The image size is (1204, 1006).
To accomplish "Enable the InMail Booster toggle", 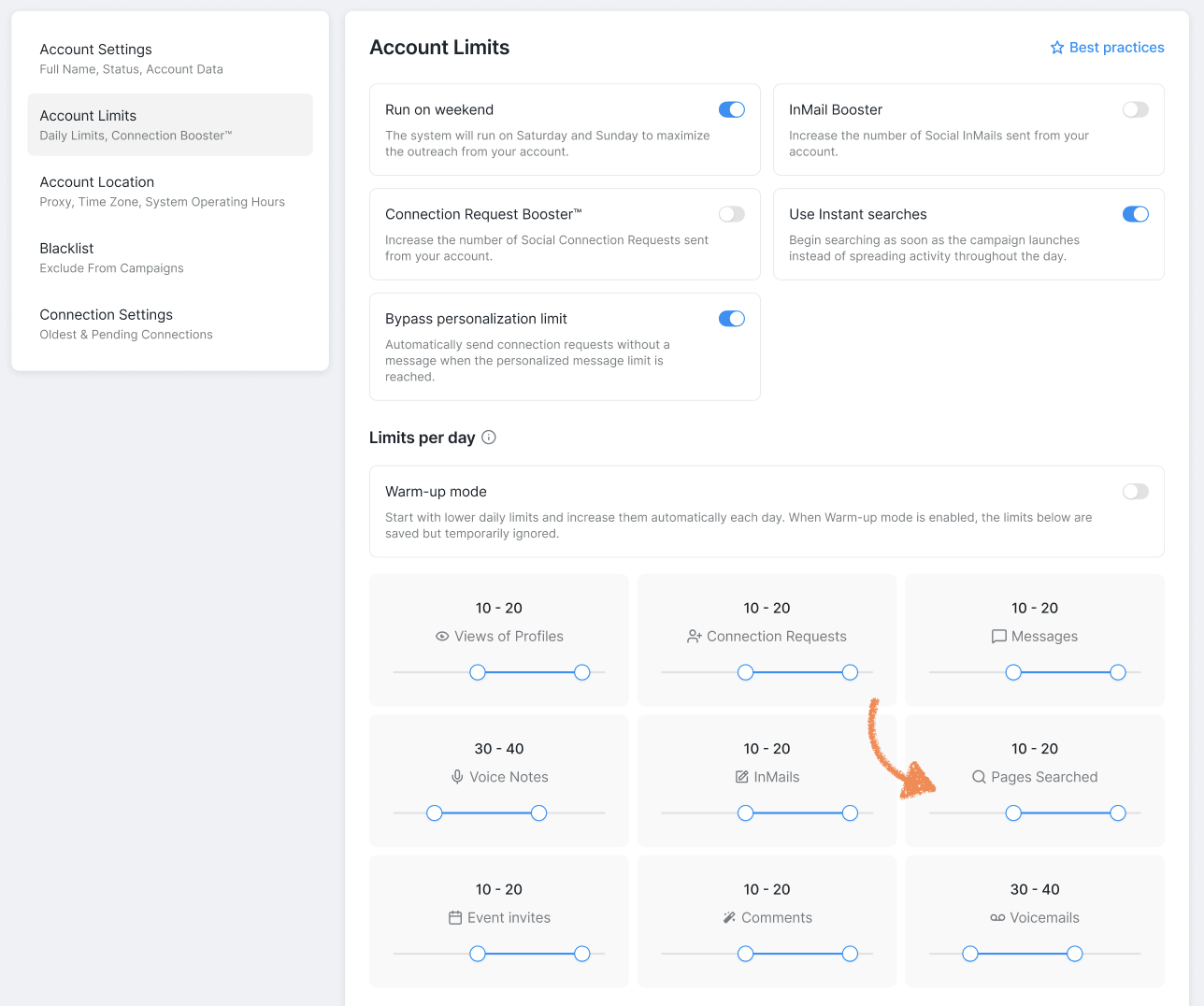I will [x=1136, y=109].
